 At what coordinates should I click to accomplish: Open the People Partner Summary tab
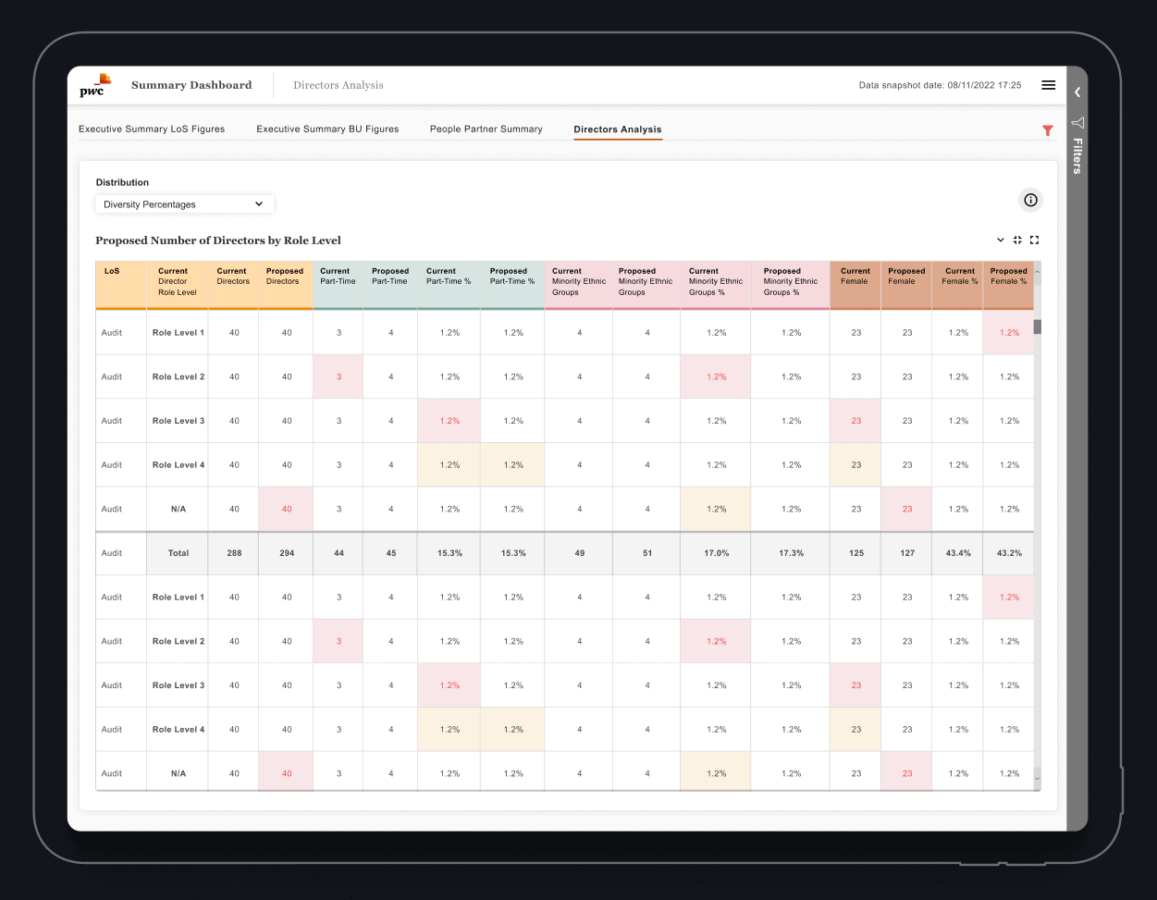[486, 129]
